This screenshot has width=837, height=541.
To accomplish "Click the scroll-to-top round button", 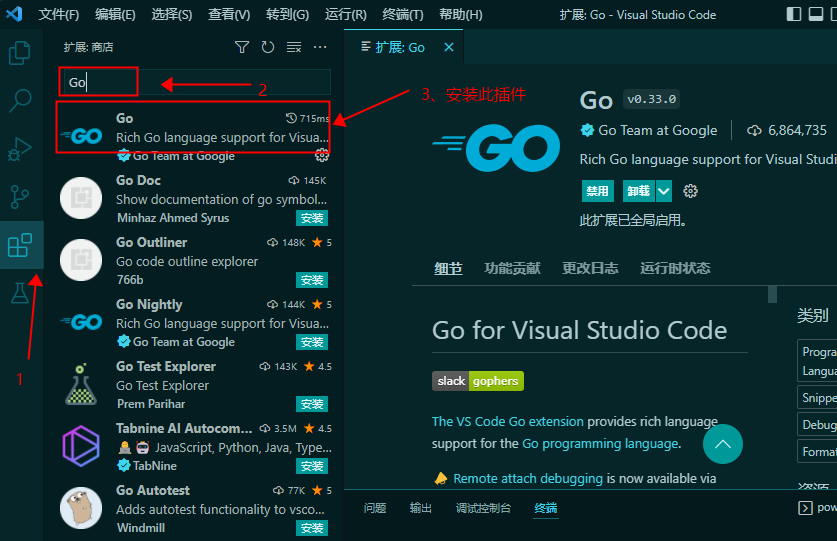I will 723,444.
